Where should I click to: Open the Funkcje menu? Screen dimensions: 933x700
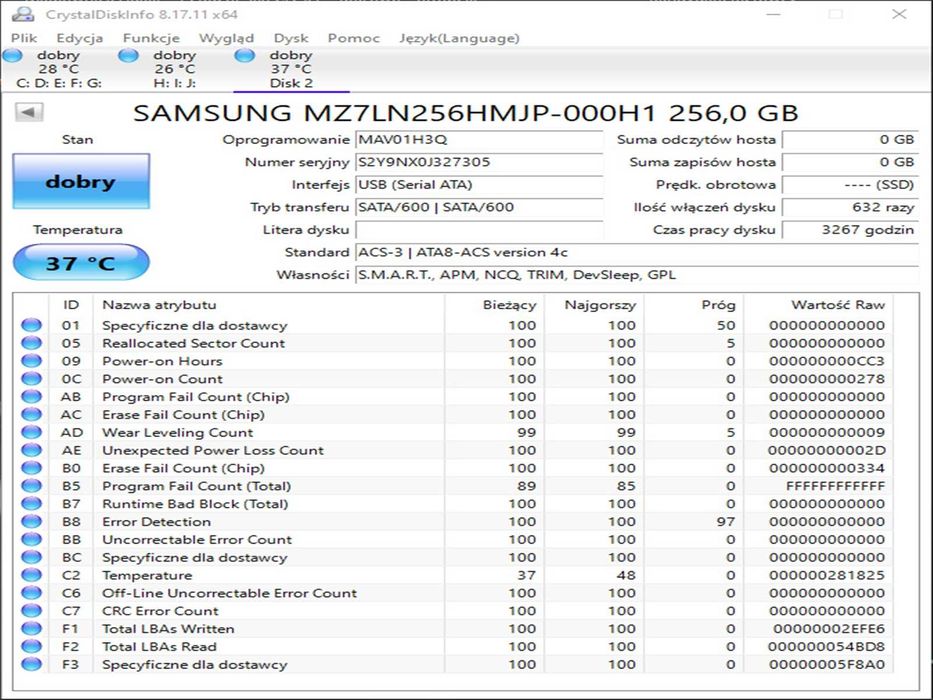pos(151,38)
